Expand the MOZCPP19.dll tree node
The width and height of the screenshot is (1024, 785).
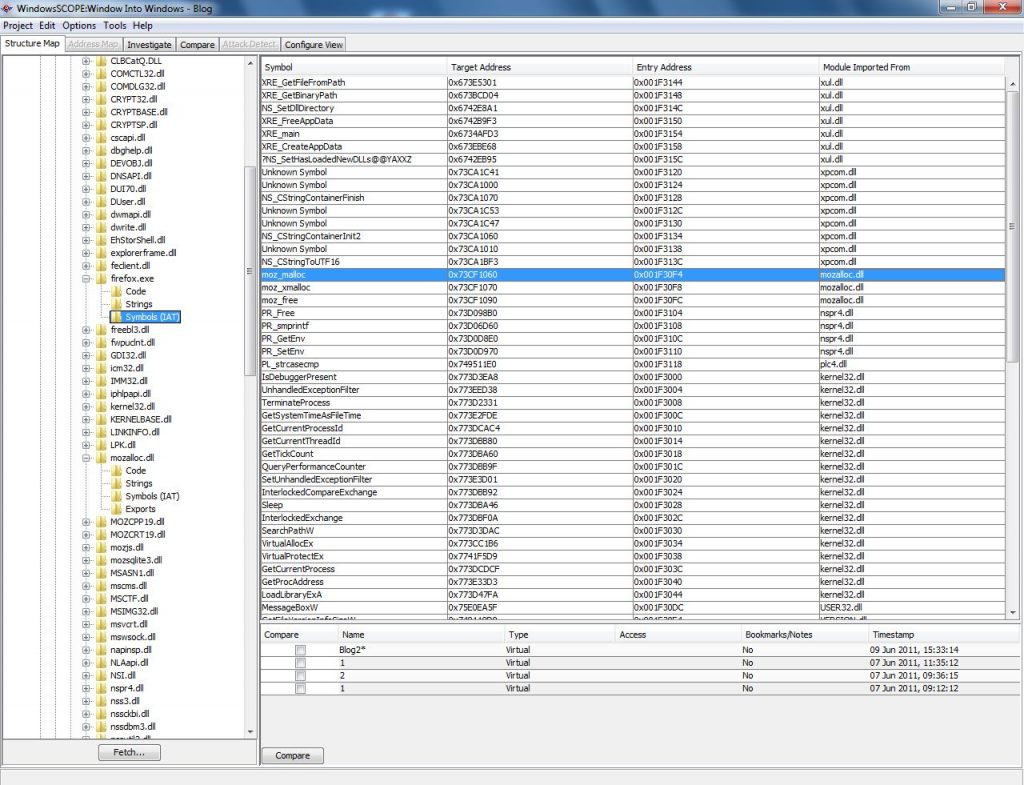(x=86, y=522)
